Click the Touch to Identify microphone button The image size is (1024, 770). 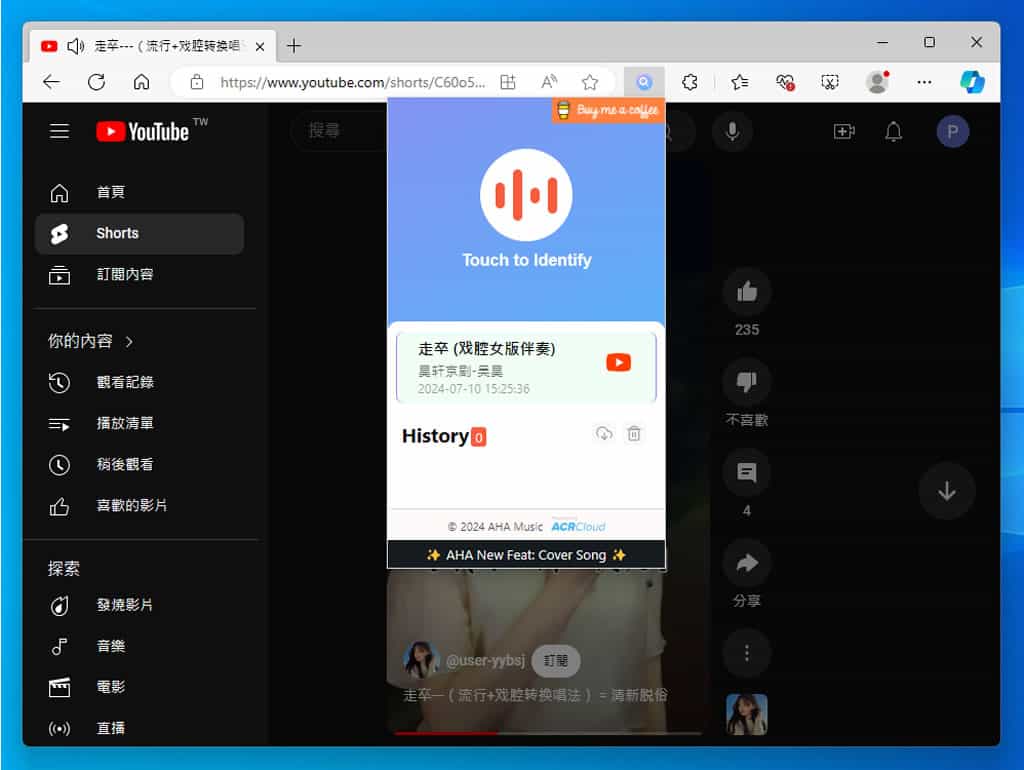pos(526,195)
